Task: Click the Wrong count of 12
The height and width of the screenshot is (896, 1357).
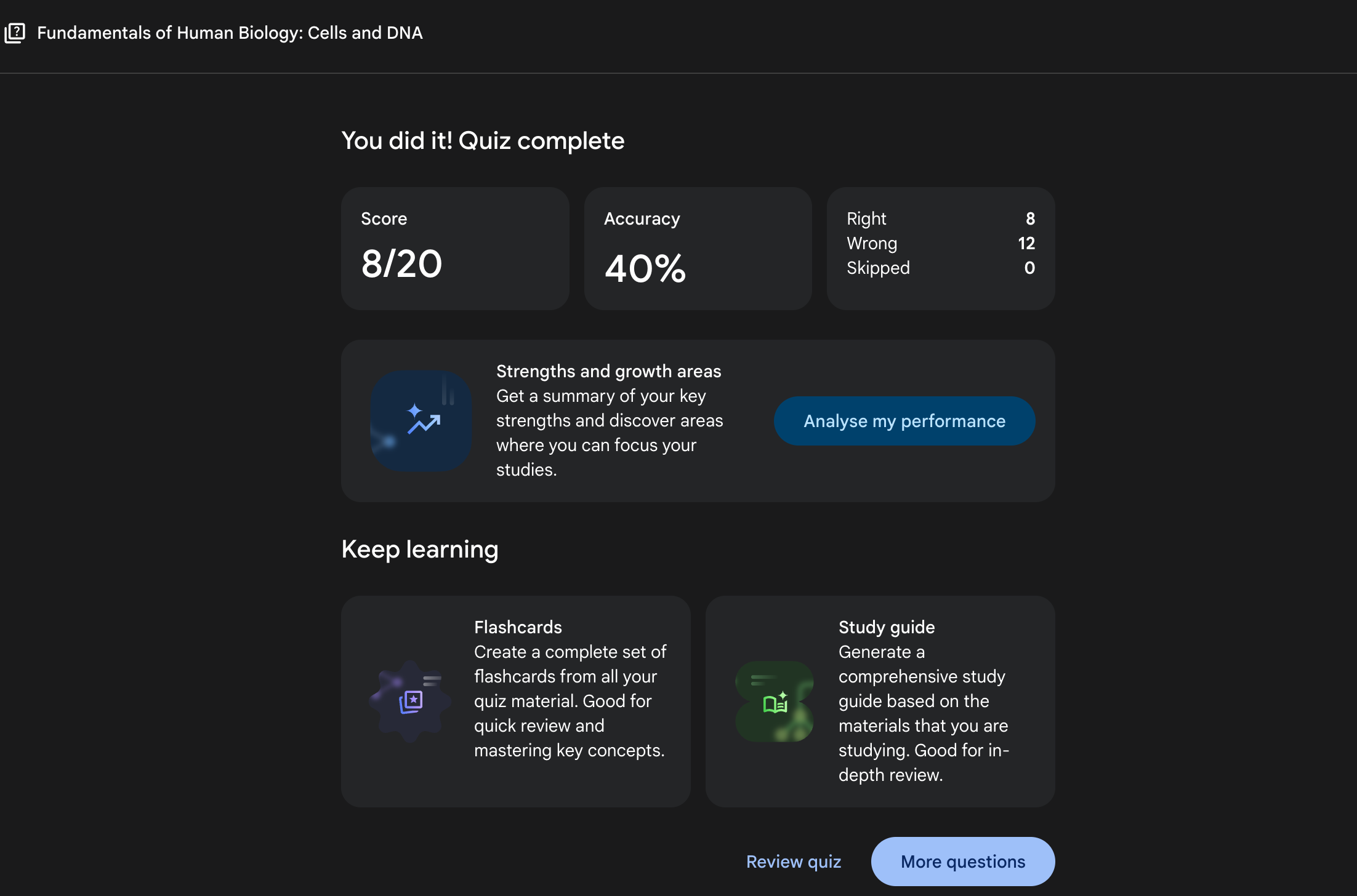Action: (x=1026, y=243)
